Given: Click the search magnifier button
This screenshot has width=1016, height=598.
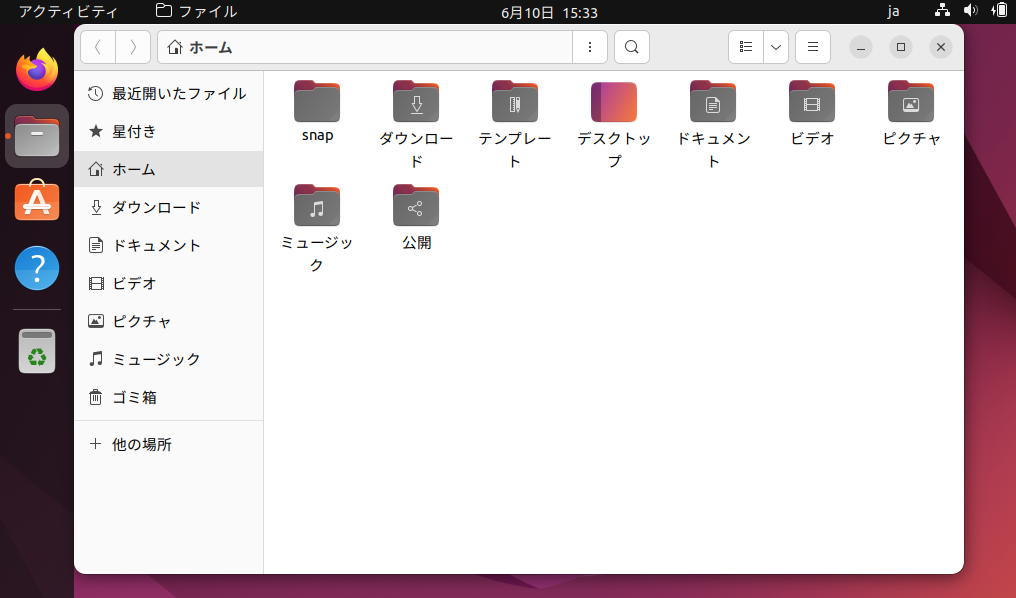Looking at the screenshot, I should click(632, 47).
